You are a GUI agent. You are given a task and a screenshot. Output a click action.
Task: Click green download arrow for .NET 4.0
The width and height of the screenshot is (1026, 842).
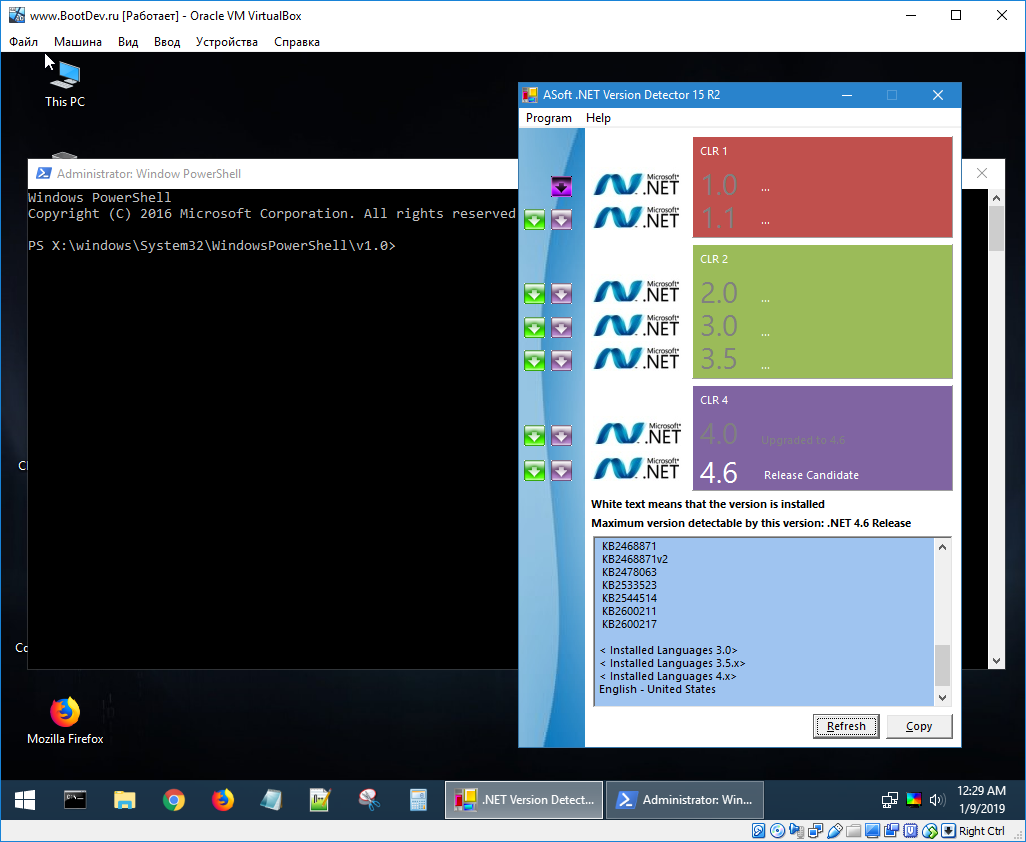535,436
